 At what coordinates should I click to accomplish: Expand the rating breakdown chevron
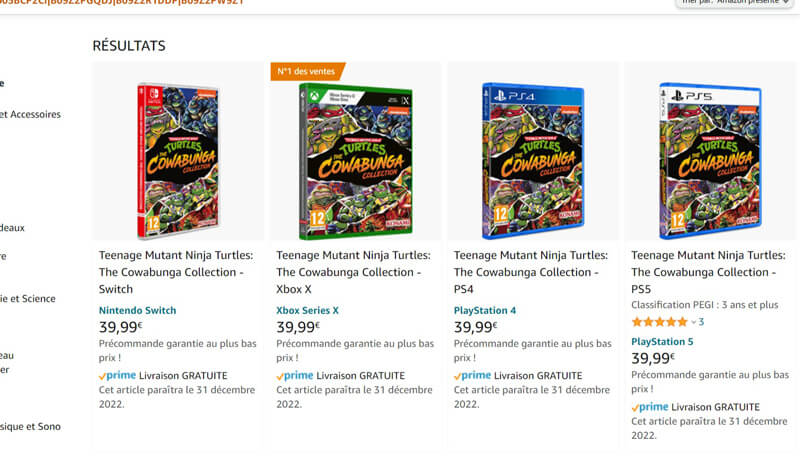pyautogui.click(x=693, y=322)
